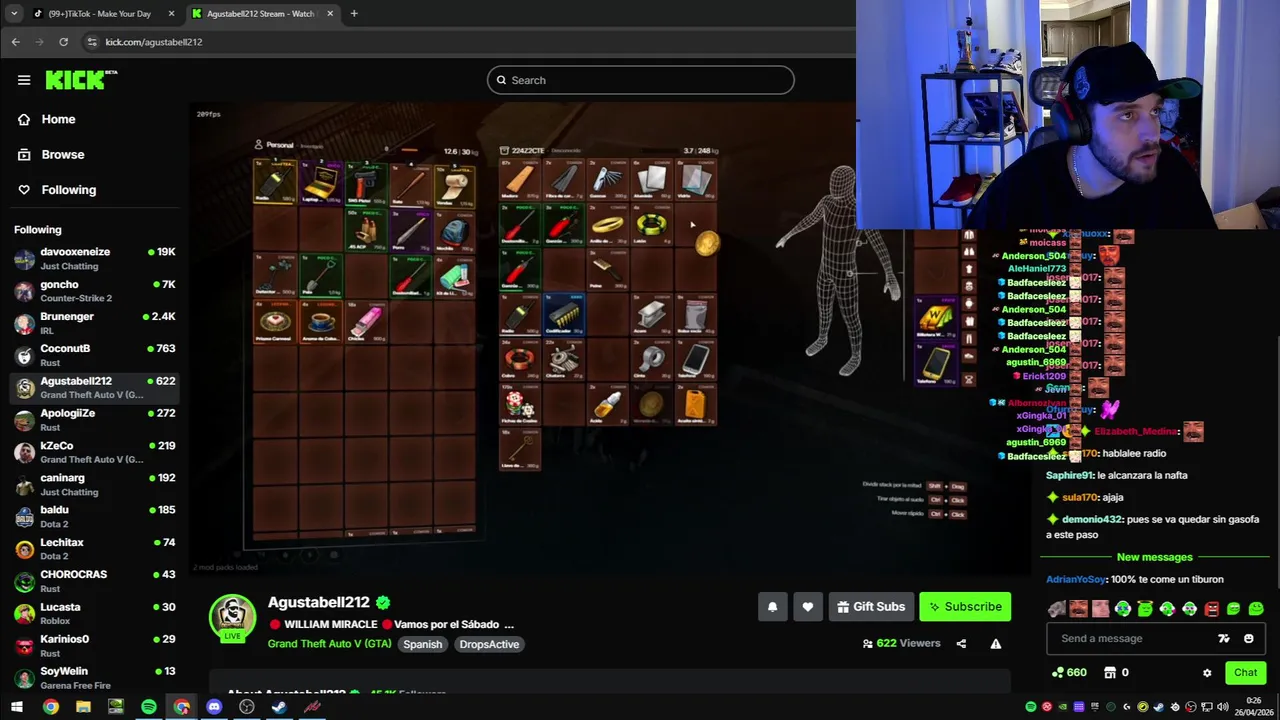The width and height of the screenshot is (1280, 720).
Task: Click the system tray volume speaker icon
Action: click(1222, 707)
